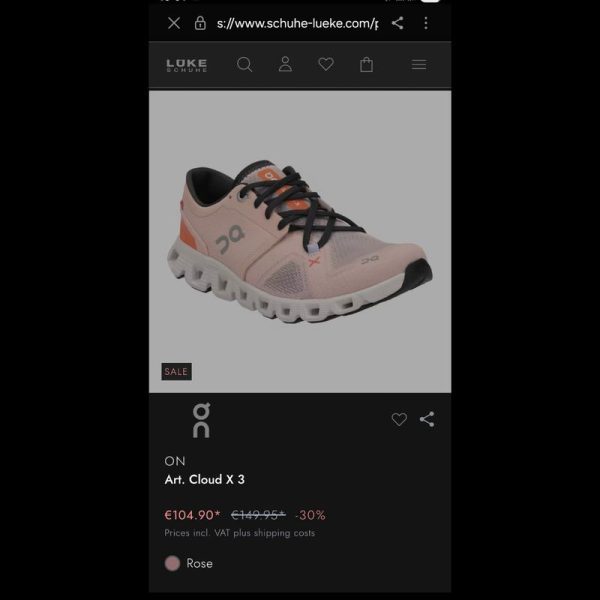Open the site search magnifier
600x600 pixels.
(x=245, y=64)
